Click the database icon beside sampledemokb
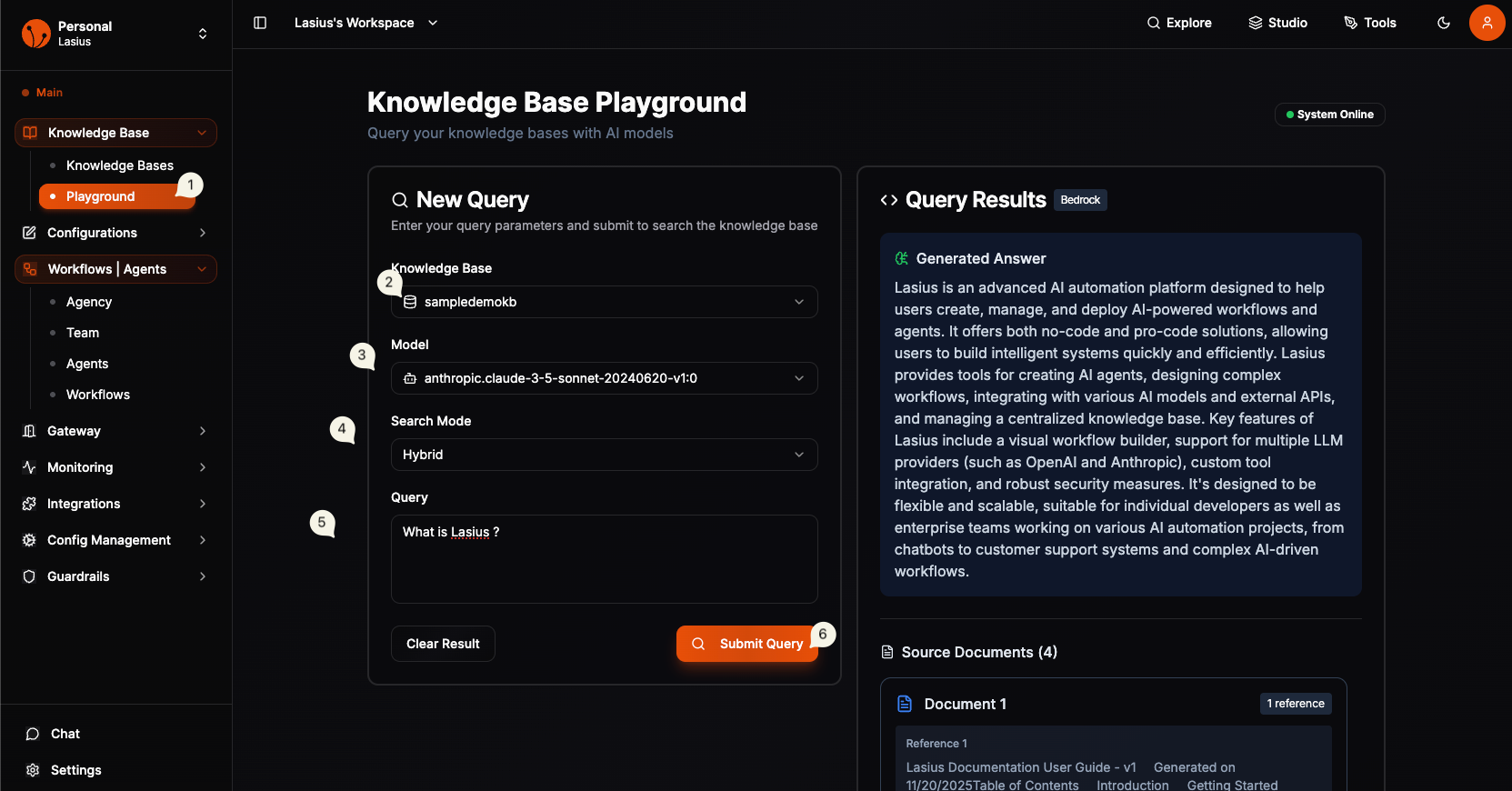The width and height of the screenshot is (1512, 791). pos(410,302)
